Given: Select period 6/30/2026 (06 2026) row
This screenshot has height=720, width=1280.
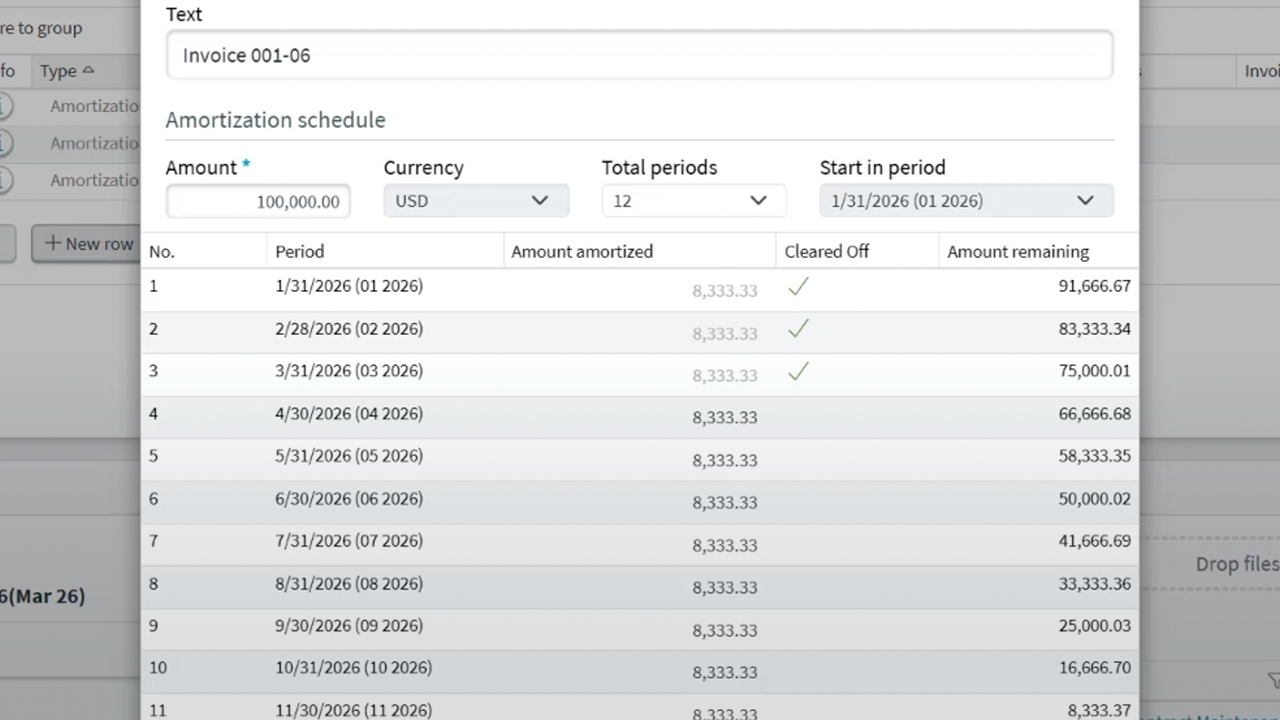Looking at the screenshot, I should (639, 502).
